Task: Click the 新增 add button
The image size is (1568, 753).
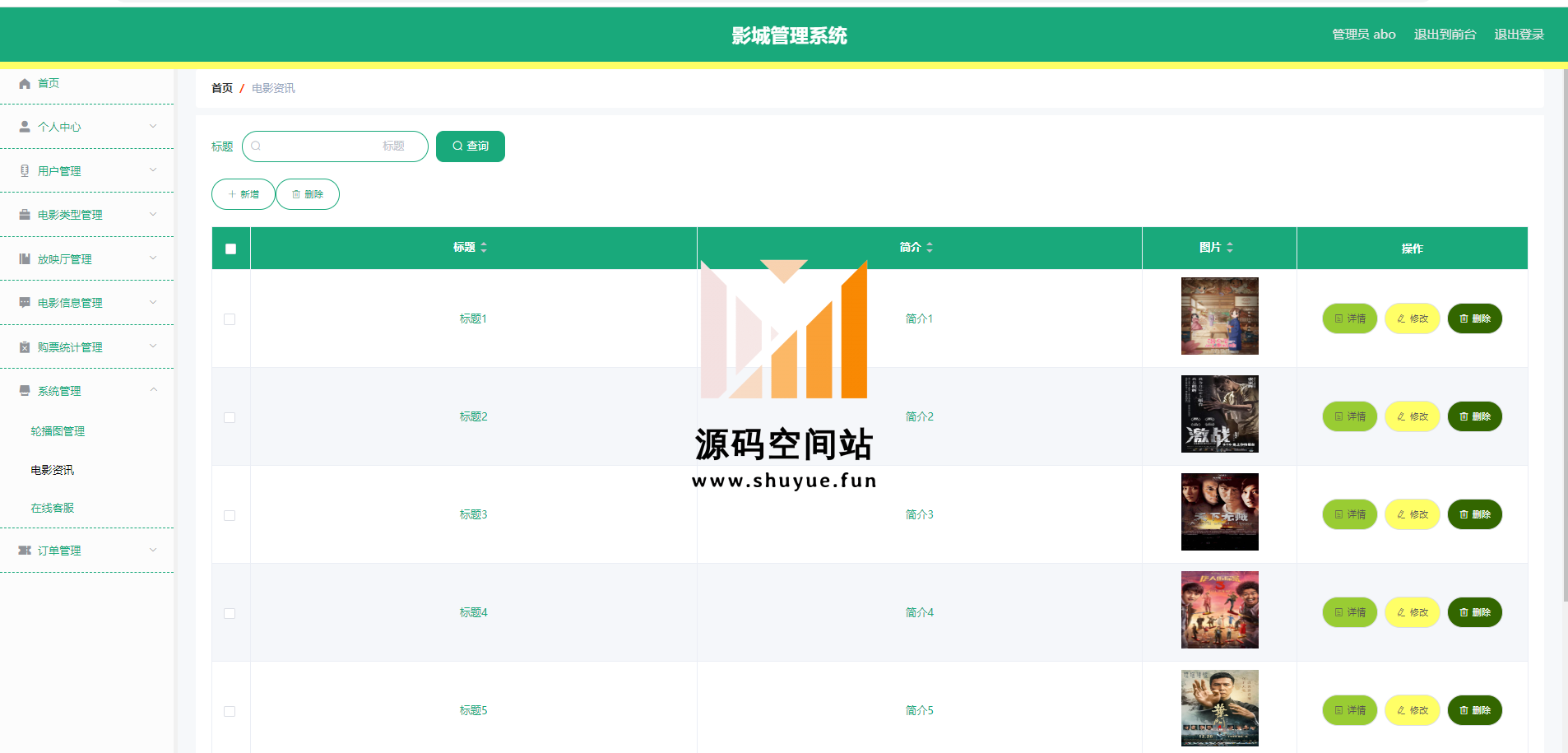Action: 244,194
